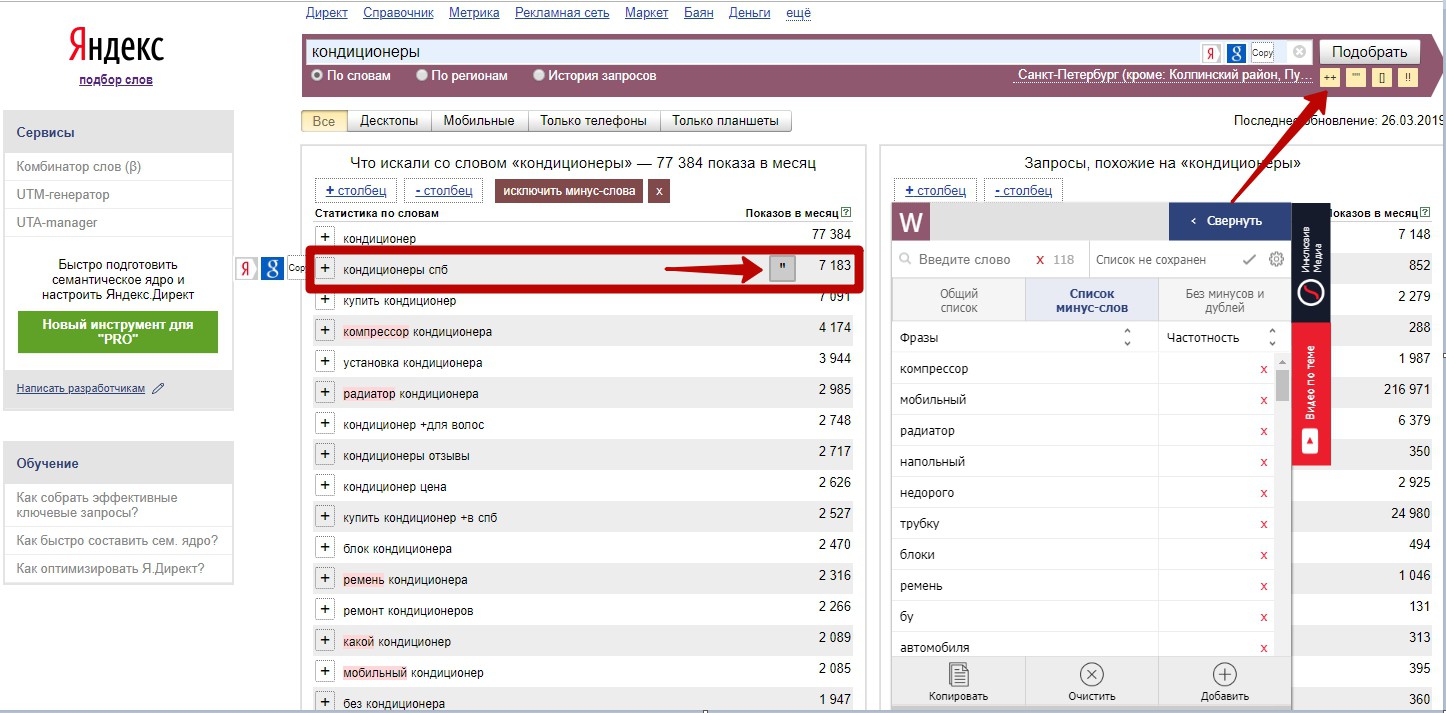This screenshot has width=1446, height=713.
Task: Sort by the "Фразы" column arrows
Action: point(1127,338)
